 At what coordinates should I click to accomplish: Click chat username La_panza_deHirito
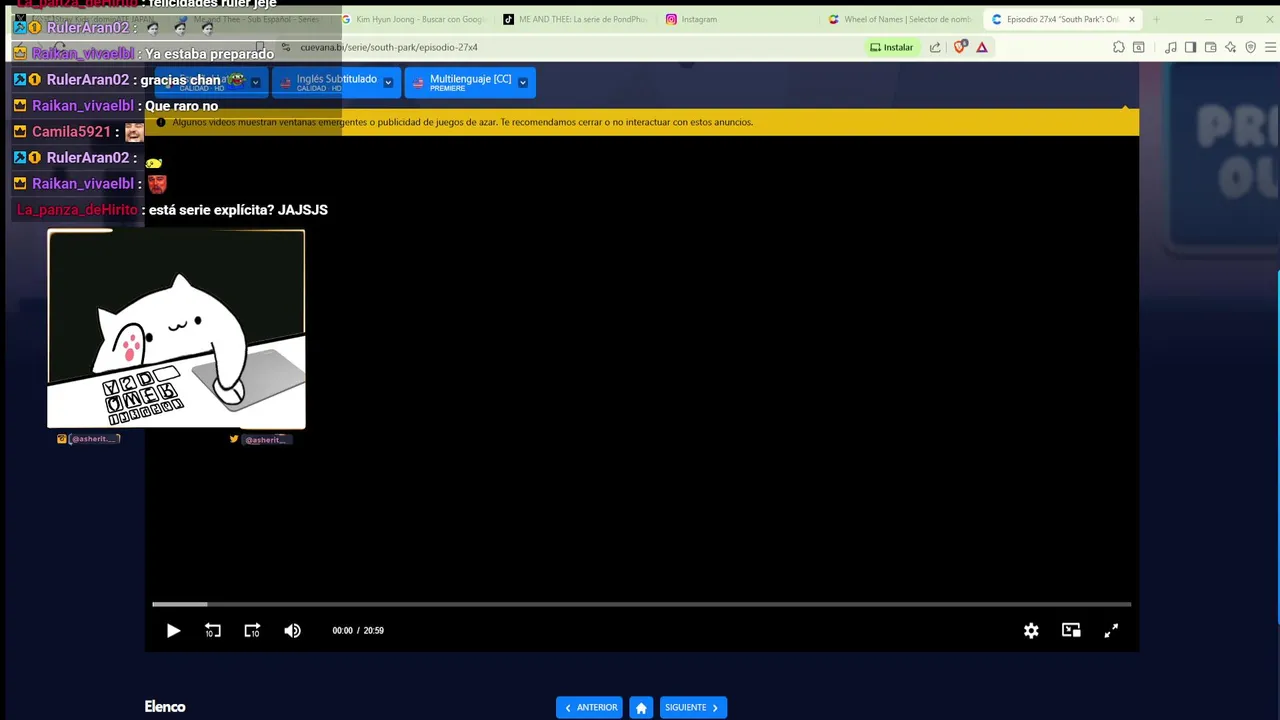coord(77,210)
